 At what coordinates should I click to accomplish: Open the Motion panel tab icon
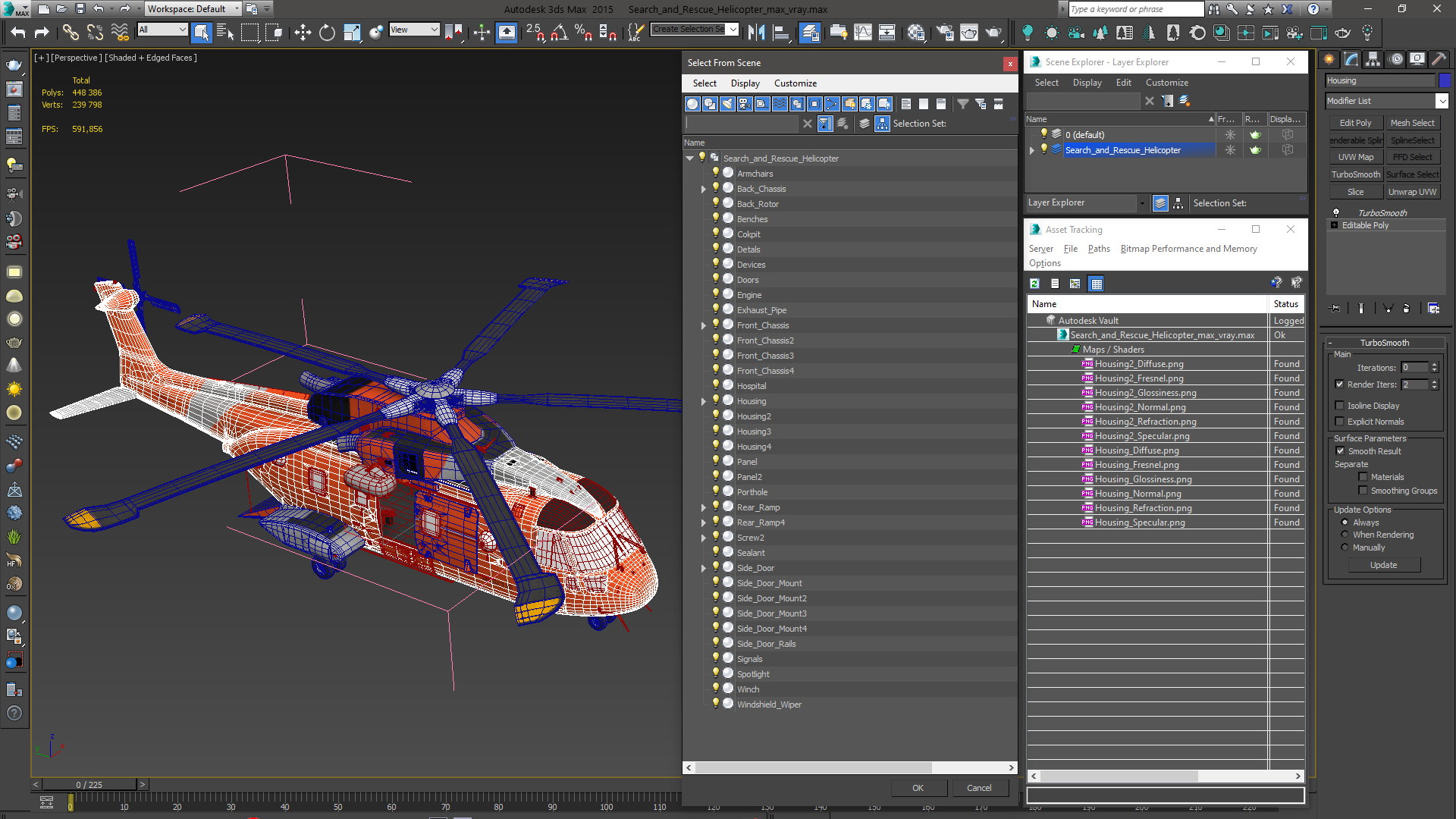1395,59
